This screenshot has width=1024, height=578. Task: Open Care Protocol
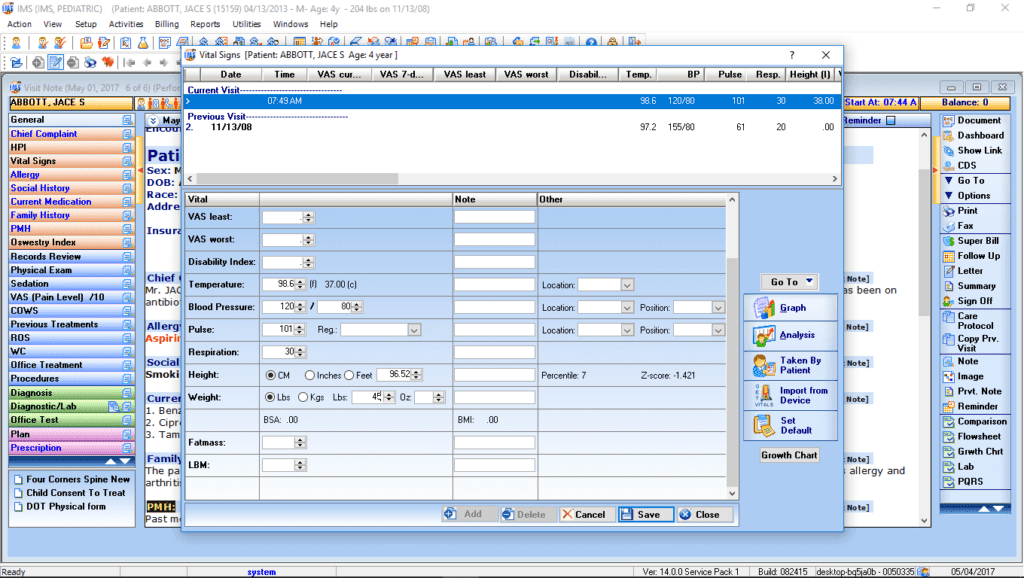point(974,321)
